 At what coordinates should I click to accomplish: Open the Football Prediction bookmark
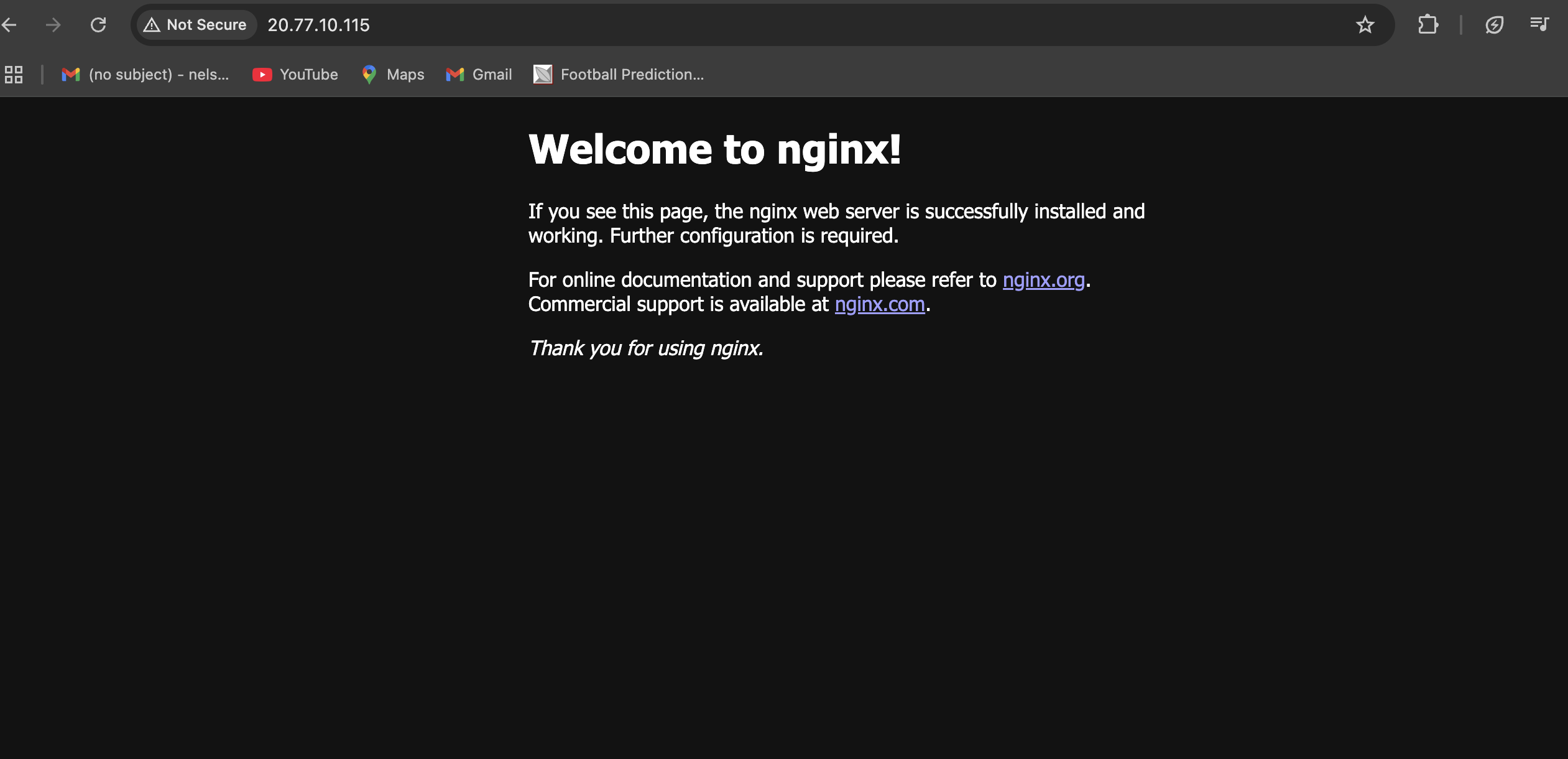pos(619,75)
